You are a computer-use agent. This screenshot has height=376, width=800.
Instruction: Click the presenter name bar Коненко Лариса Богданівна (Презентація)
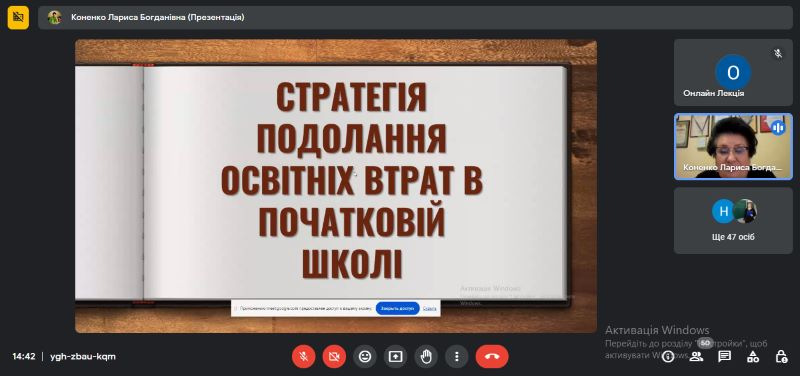click(158, 17)
